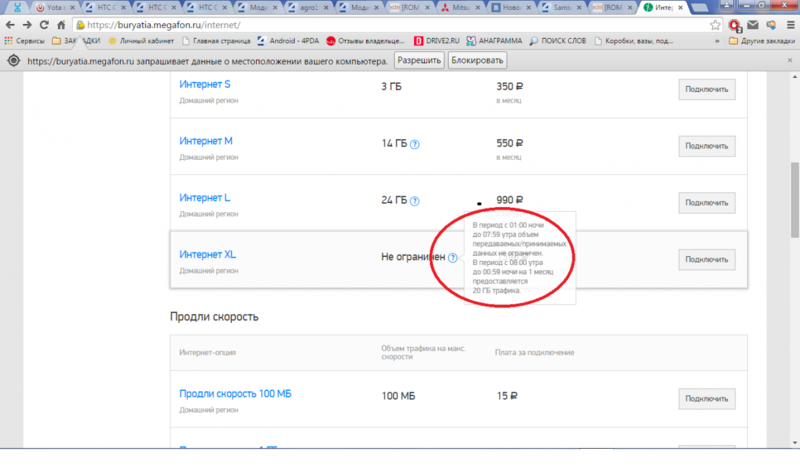
Task: Switch to the Sams tab
Action: point(562,8)
